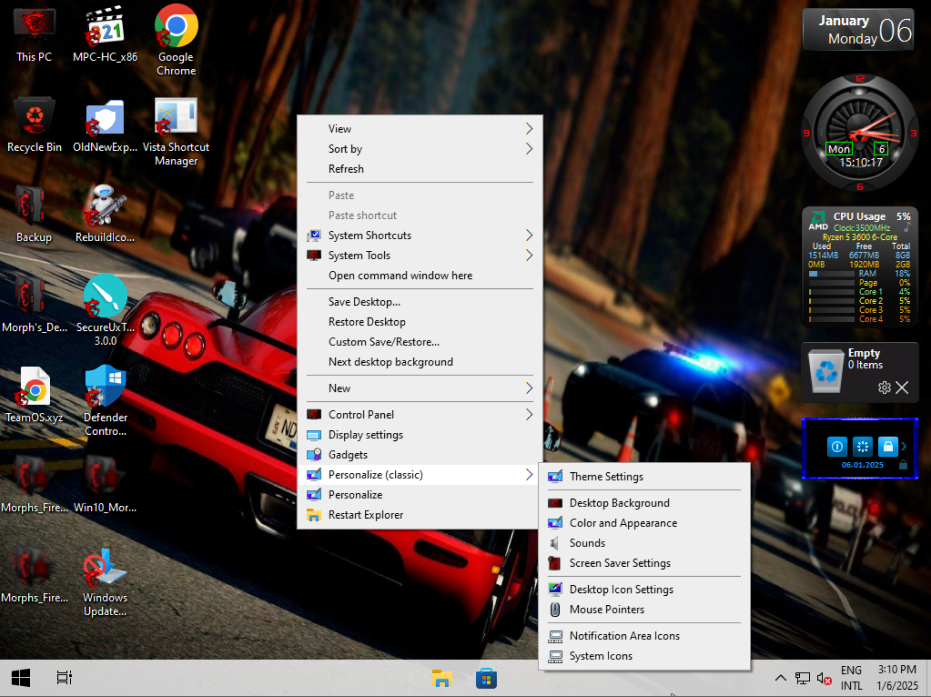Select the OldNewExp... desktop shortcut
Image resolution: width=931 pixels, height=697 pixels.
[105, 125]
